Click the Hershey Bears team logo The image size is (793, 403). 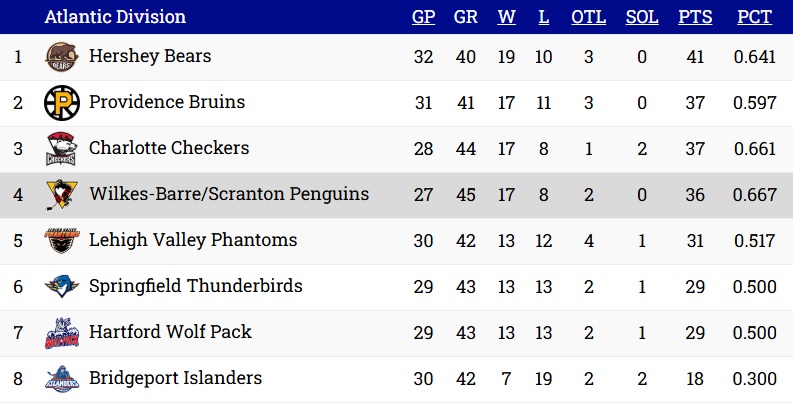coord(62,57)
